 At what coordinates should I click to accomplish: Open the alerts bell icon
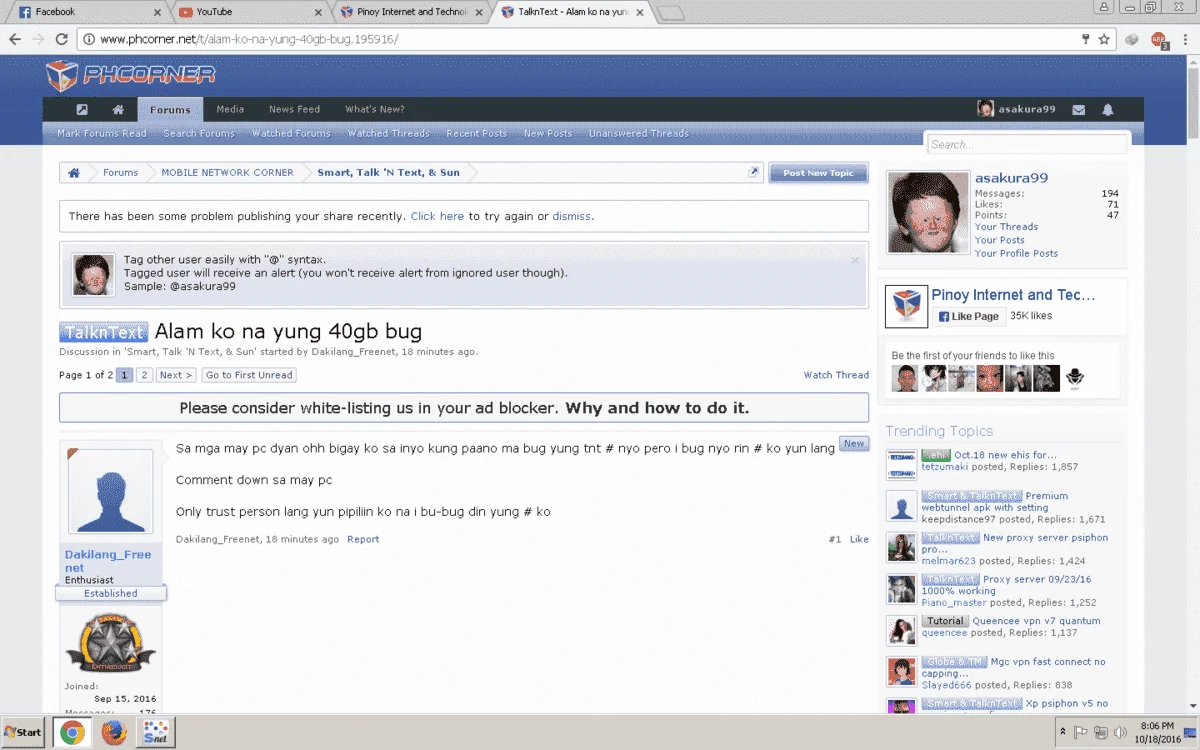[x=1108, y=110]
